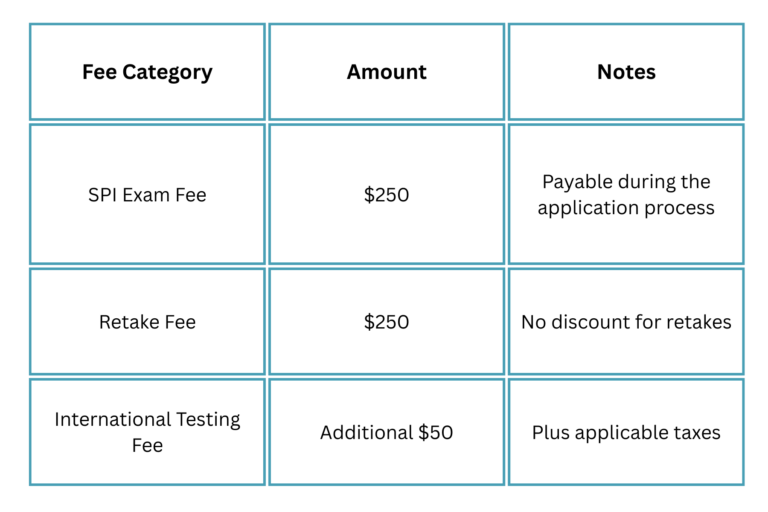
Task: Select the Notes column header
Action: [x=626, y=72]
